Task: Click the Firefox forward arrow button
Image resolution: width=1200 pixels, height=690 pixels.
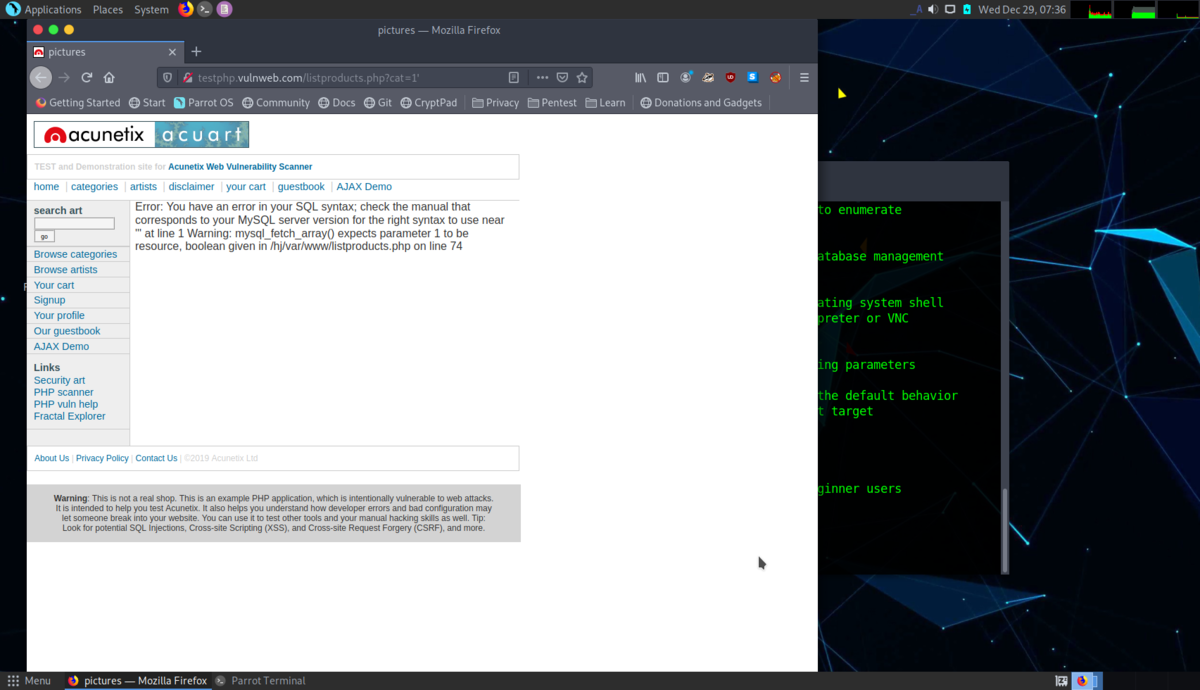Action: click(64, 77)
